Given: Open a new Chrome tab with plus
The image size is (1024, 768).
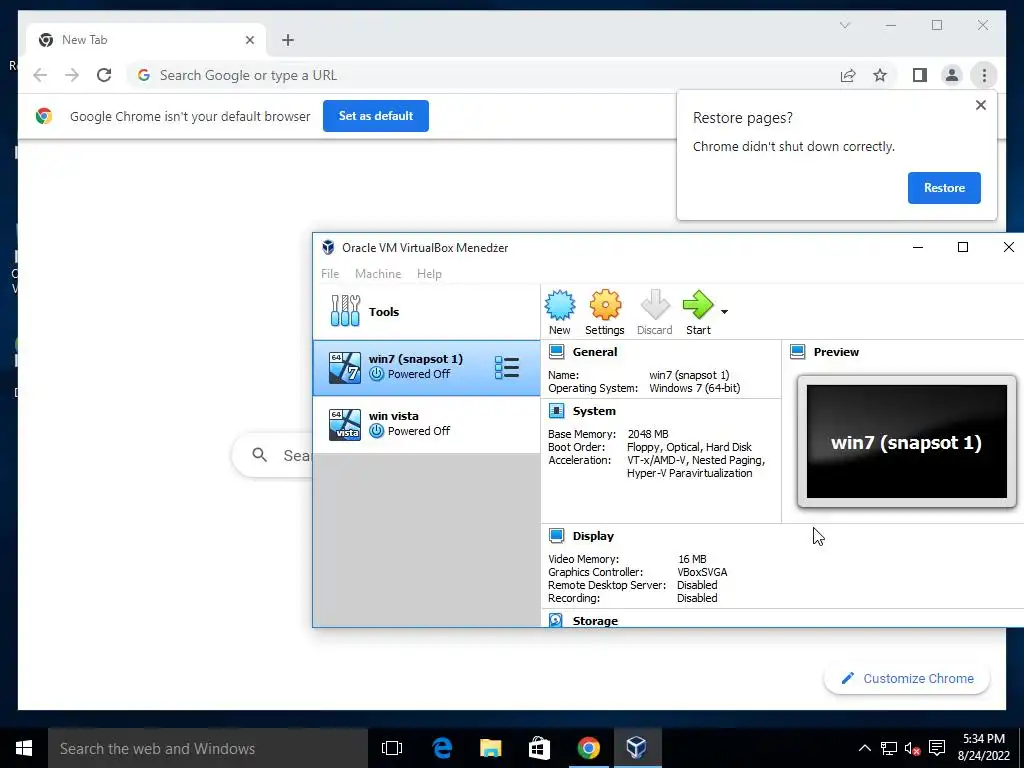Looking at the screenshot, I should coord(287,40).
